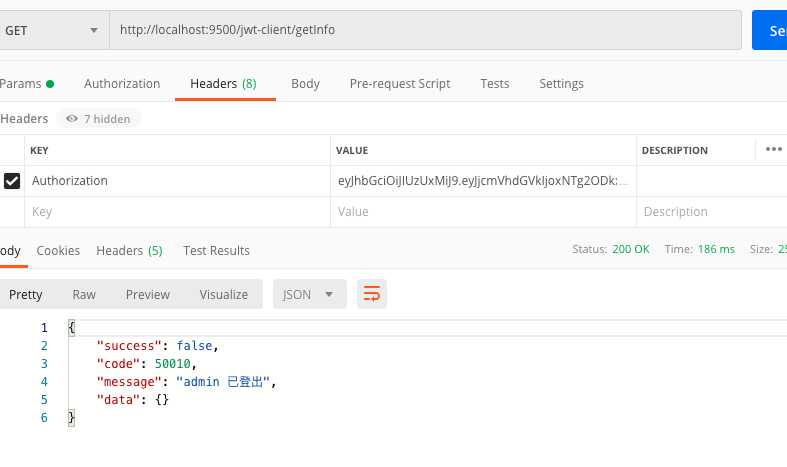Click the request URL input field
The width and height of the screenshot is (787, 467).
tap(425, 30)
